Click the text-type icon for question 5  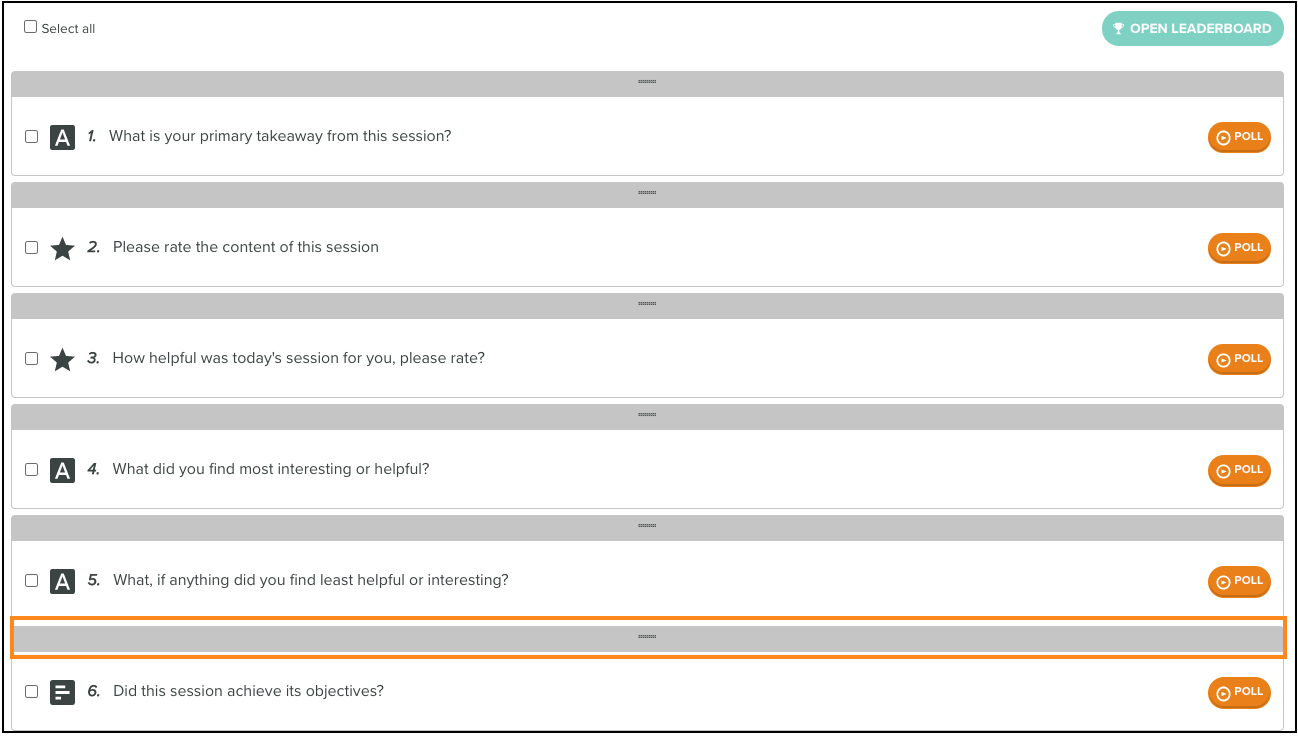[x=62, y=581]
